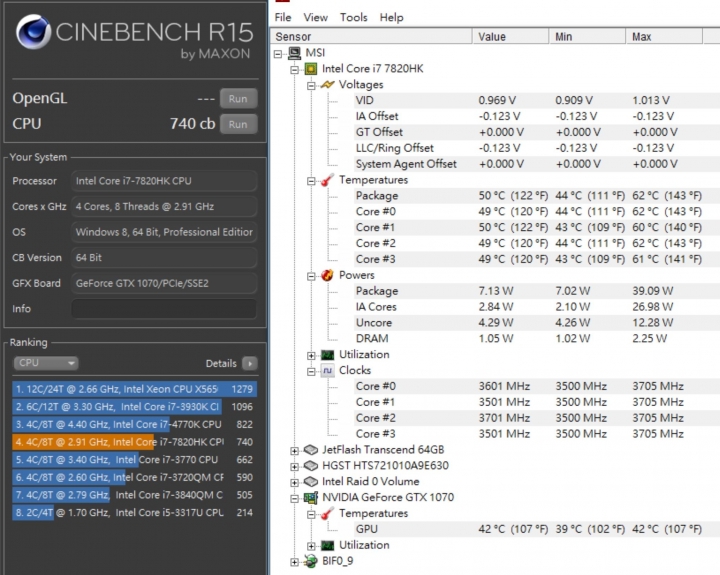Collapse the NVIDIA GeForce GTX 1070 node
Image resolution: width=720 pixels, height=575 pixels.
point(294,498)
